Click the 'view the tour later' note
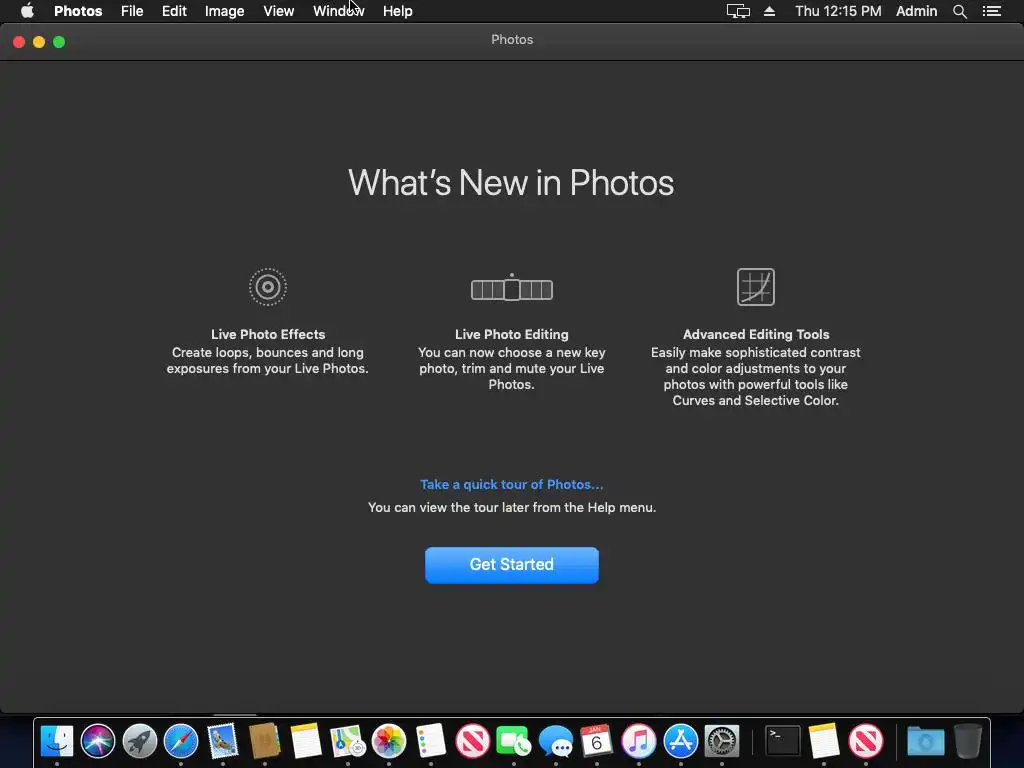 tap(511, 507)
